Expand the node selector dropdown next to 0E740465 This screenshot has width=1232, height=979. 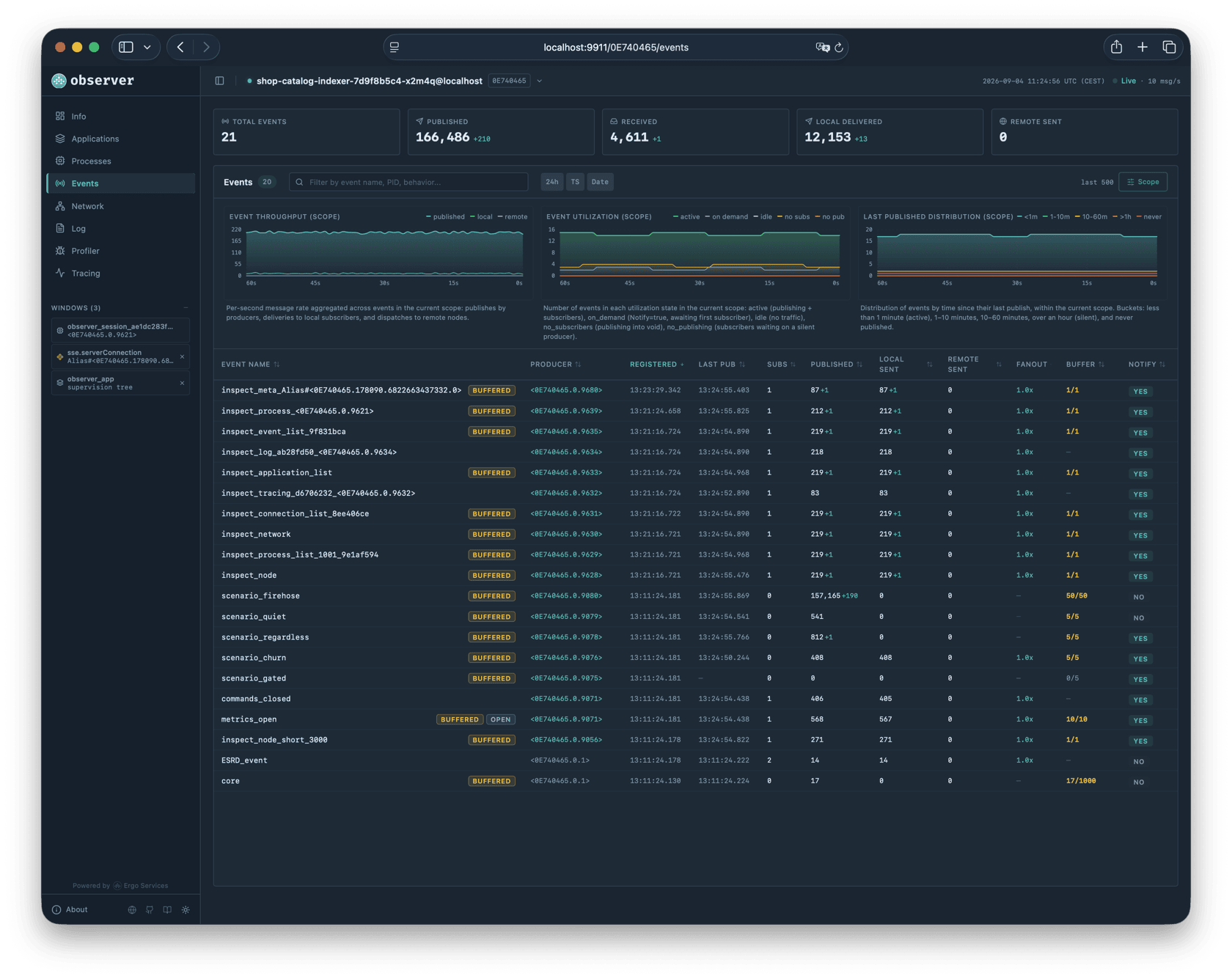[x=539, y=81]
